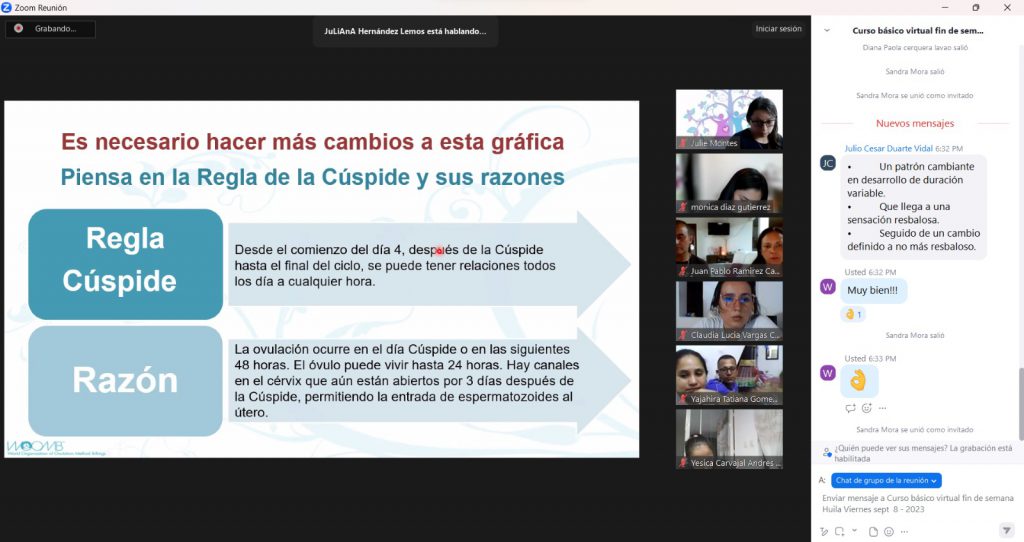Click the Usted 6:32 PM timestamp

pyautogui.click(x=870, y=272)
